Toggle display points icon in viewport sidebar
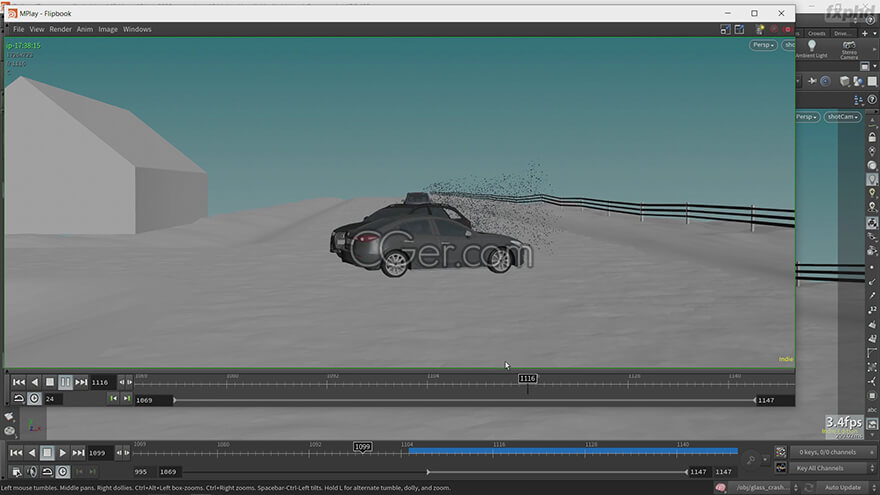 872,268
